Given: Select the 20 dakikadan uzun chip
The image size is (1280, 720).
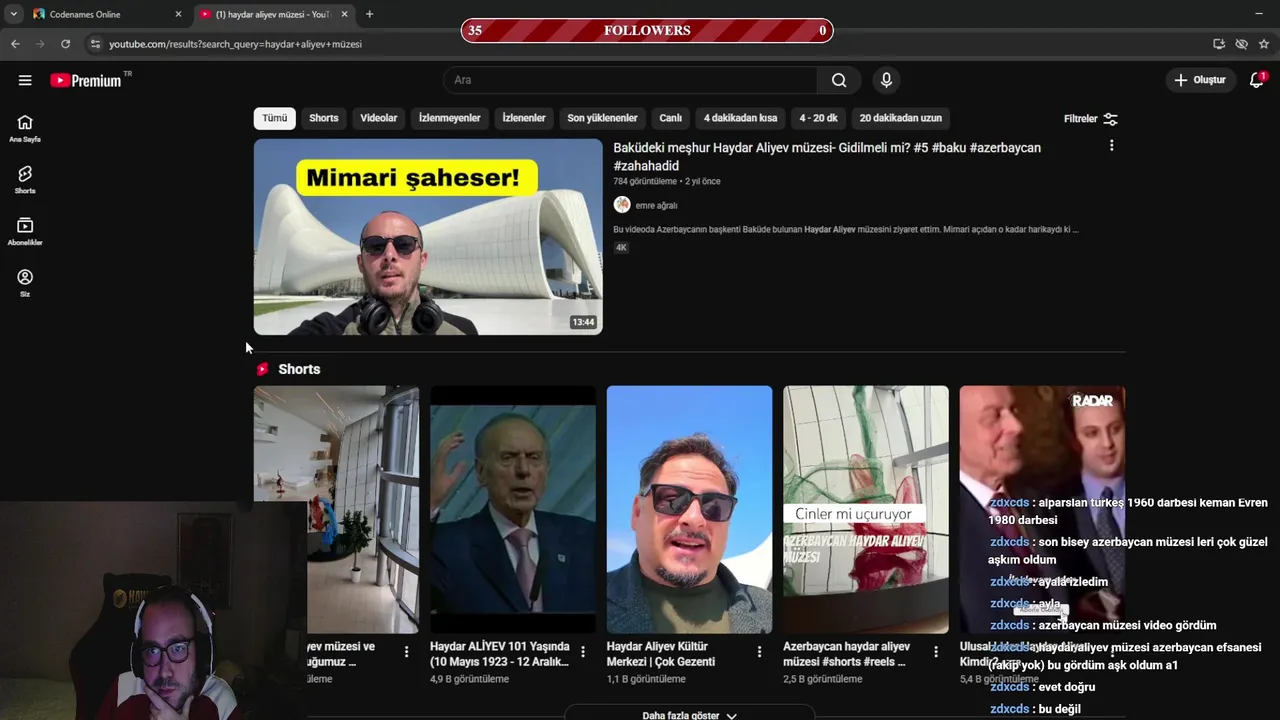Looking at the screenshot, I should (x=901, y=118).
